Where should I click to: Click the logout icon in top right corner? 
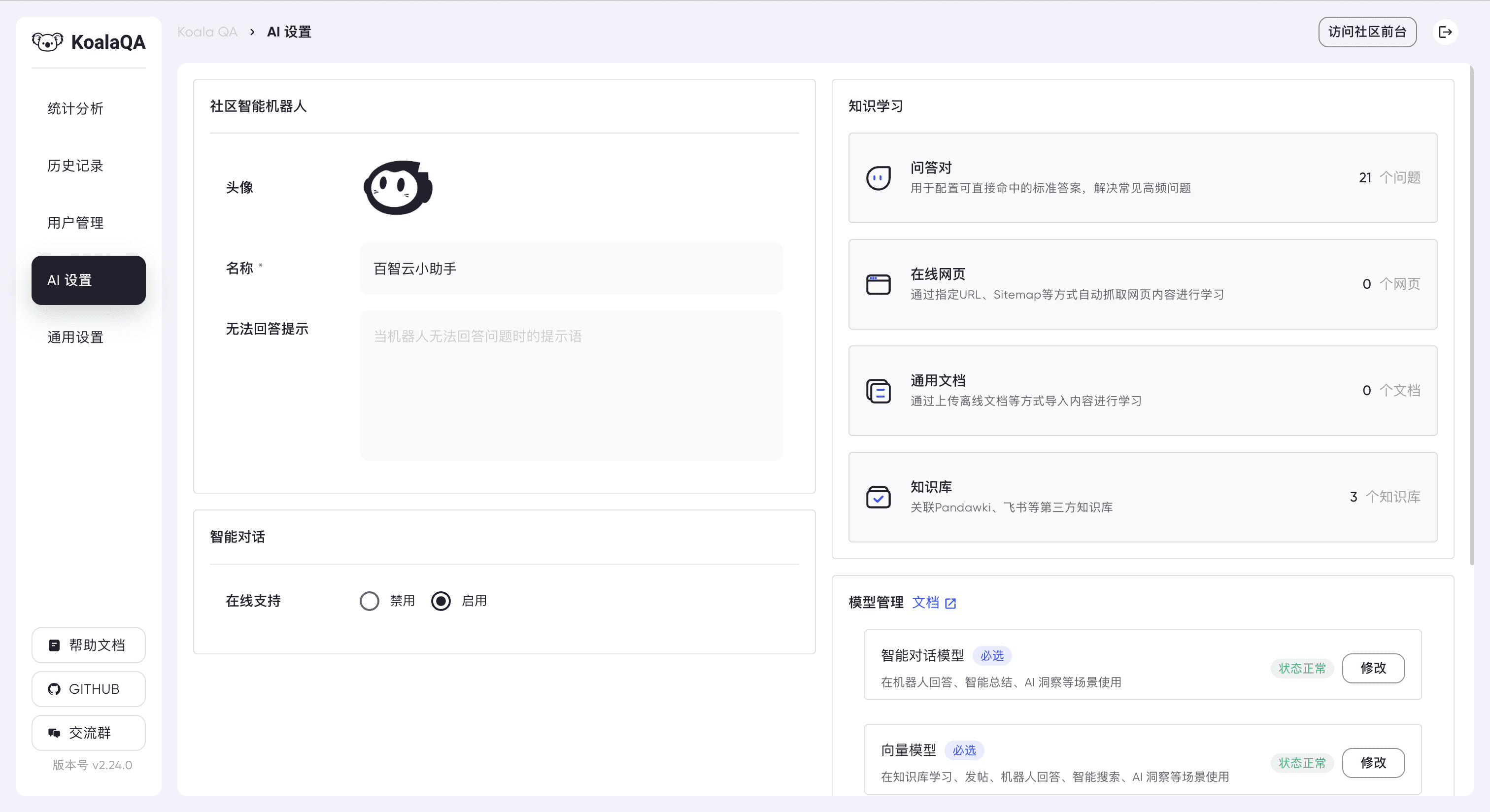pos(1446,32)
